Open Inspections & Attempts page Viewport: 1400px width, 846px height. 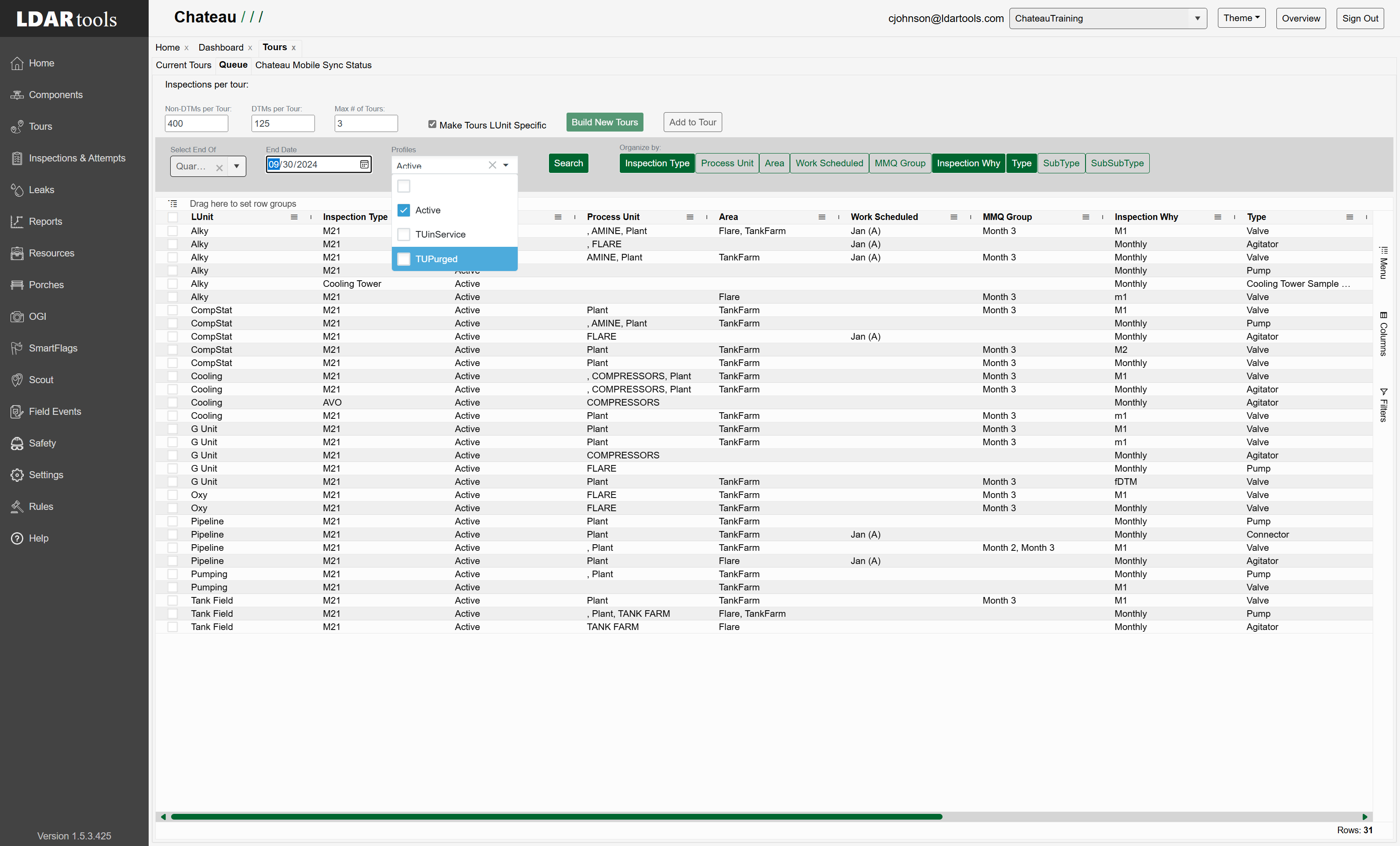(68, 158)
